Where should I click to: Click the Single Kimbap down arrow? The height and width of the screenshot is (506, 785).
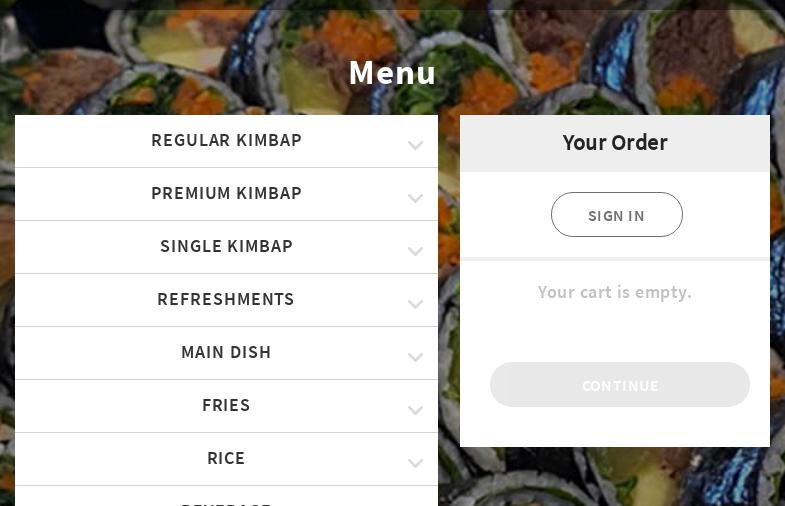(416, 251)
